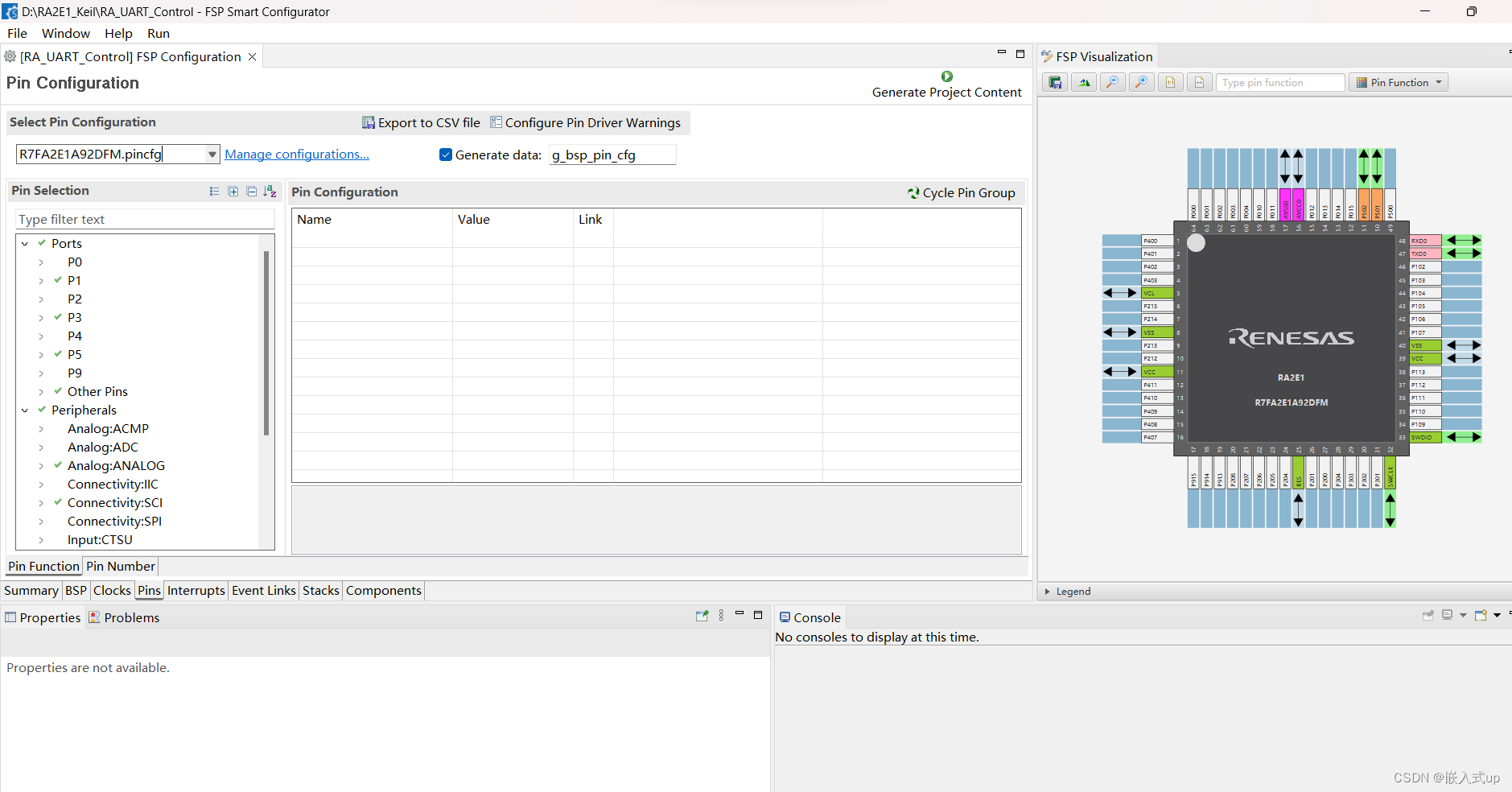Click Manage configurations link

297,155
